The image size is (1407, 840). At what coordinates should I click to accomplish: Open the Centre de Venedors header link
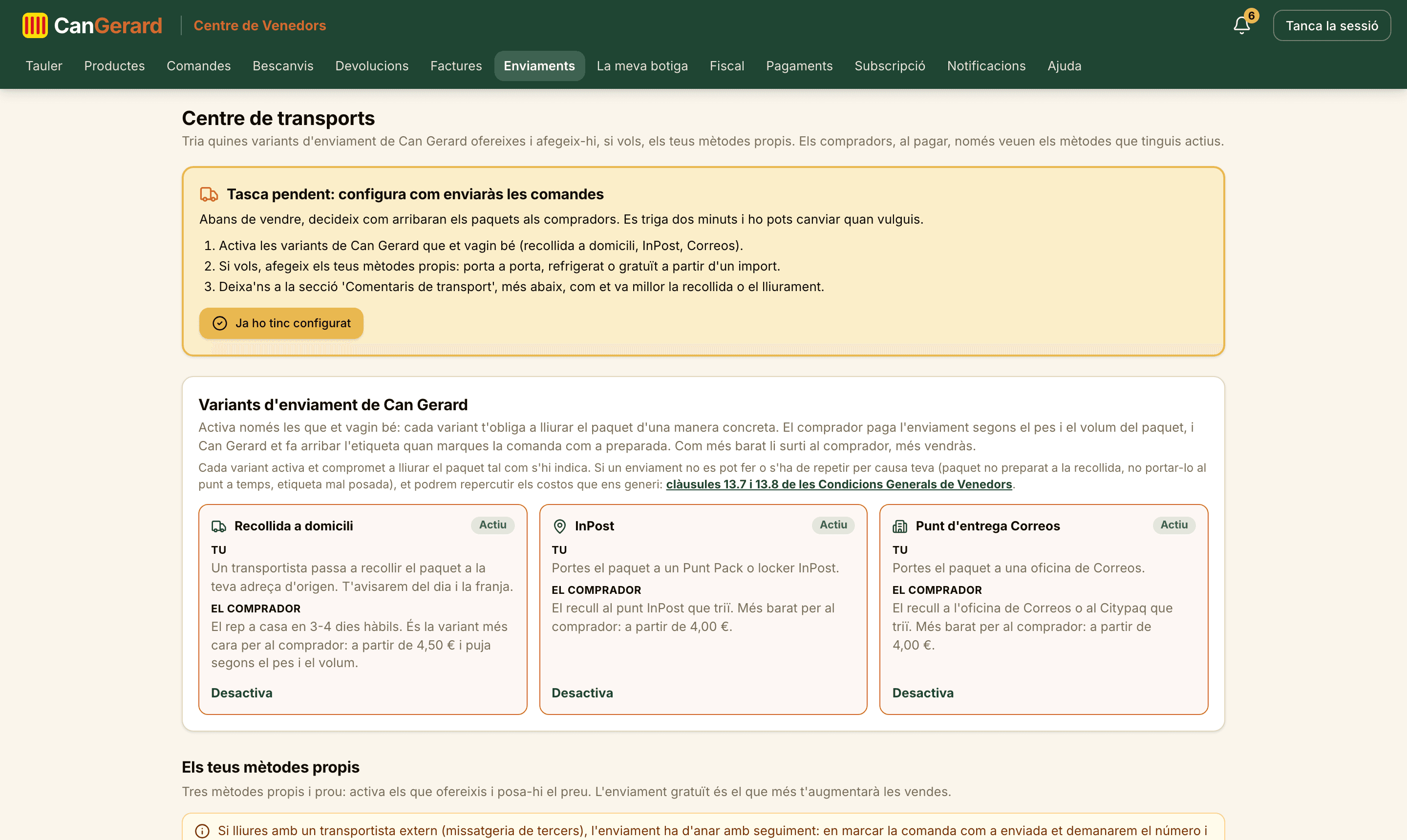[260, 25]
